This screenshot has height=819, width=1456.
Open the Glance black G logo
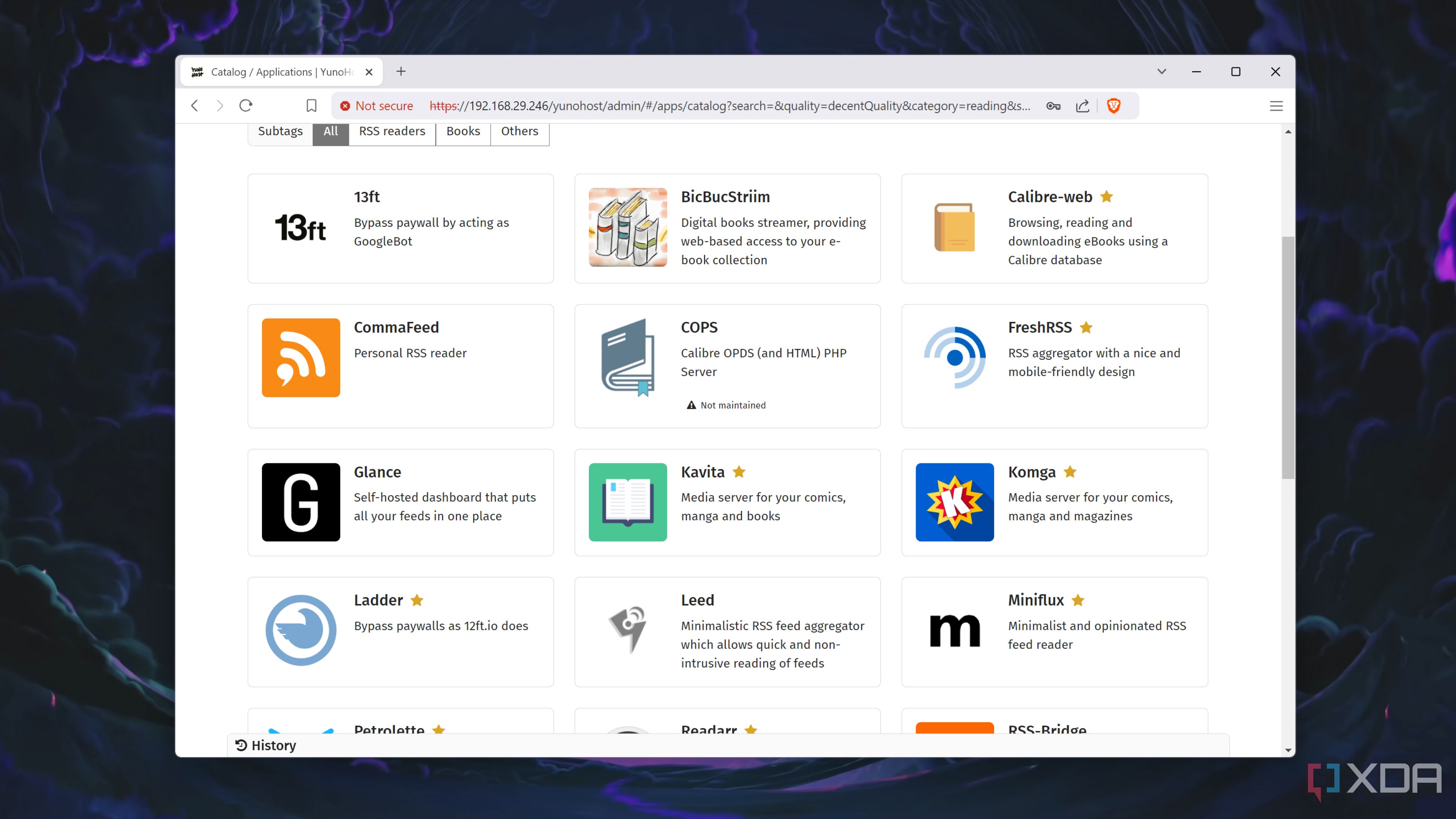point(301,502)
